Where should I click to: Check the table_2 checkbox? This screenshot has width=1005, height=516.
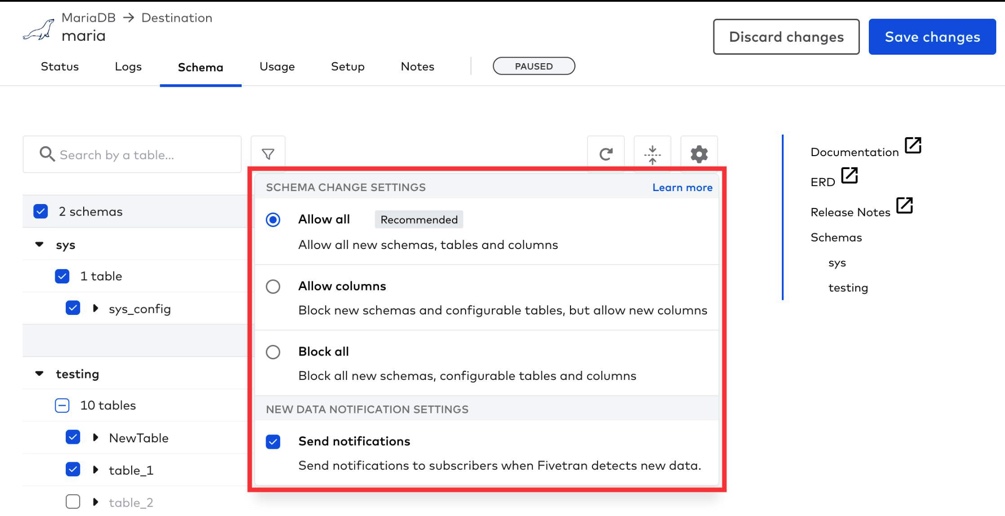[x=73, y=502]
